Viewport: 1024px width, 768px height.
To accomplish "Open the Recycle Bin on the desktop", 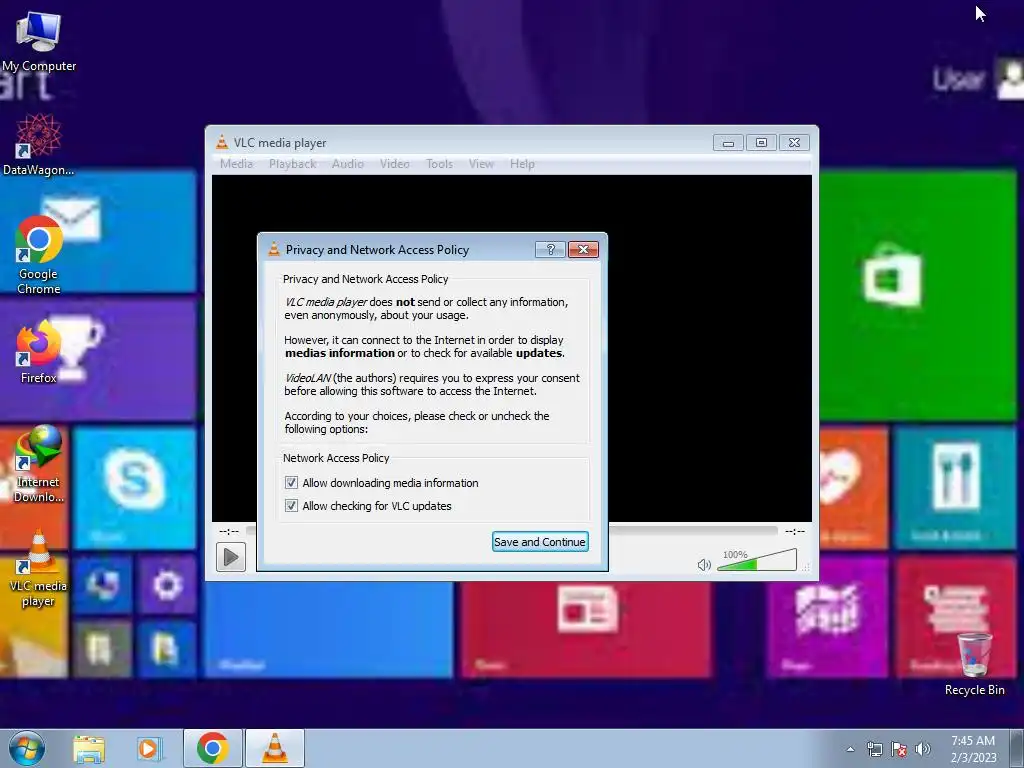I will (974, 664).
